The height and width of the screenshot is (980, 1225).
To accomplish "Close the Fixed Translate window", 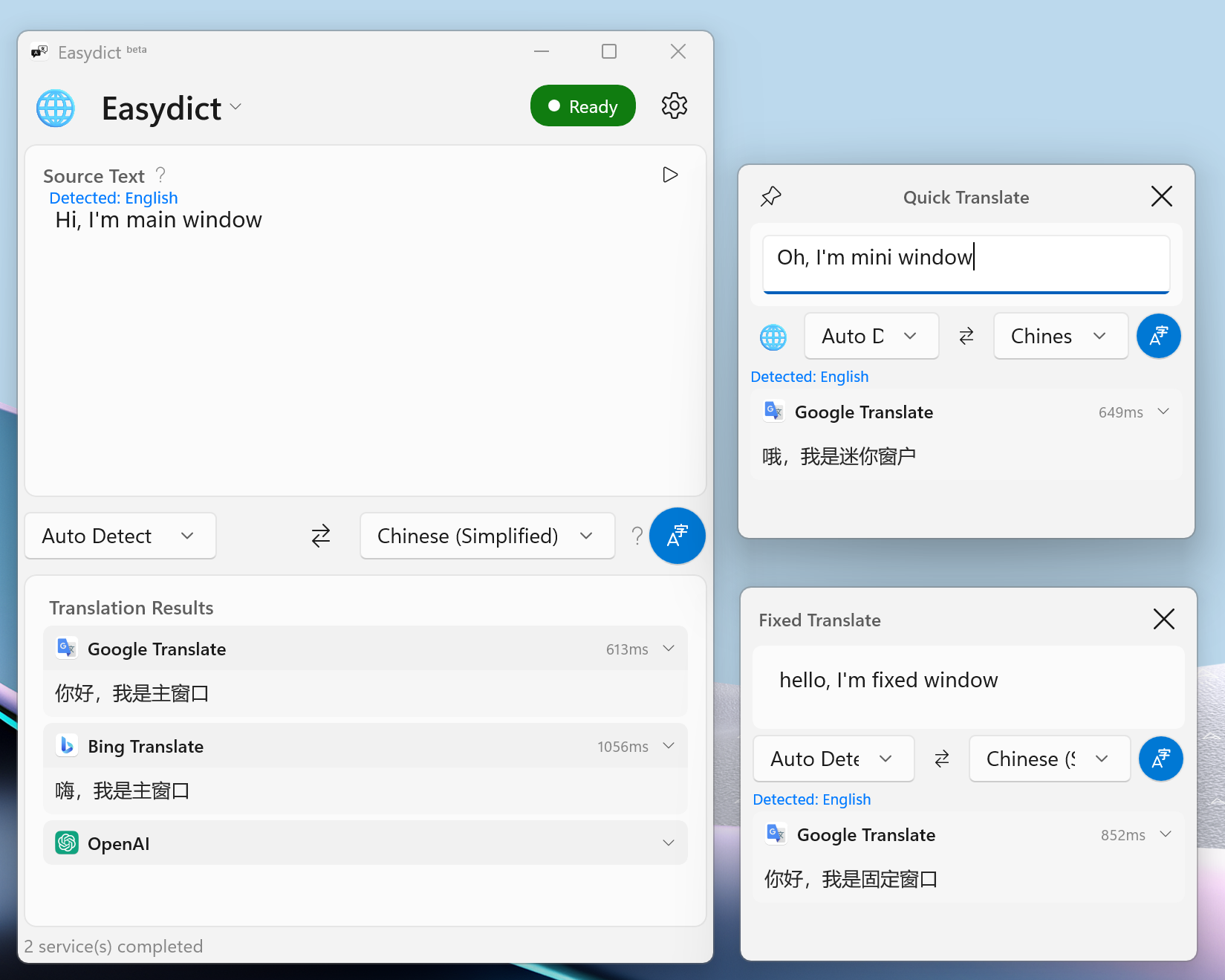I will coord(1164,619).
